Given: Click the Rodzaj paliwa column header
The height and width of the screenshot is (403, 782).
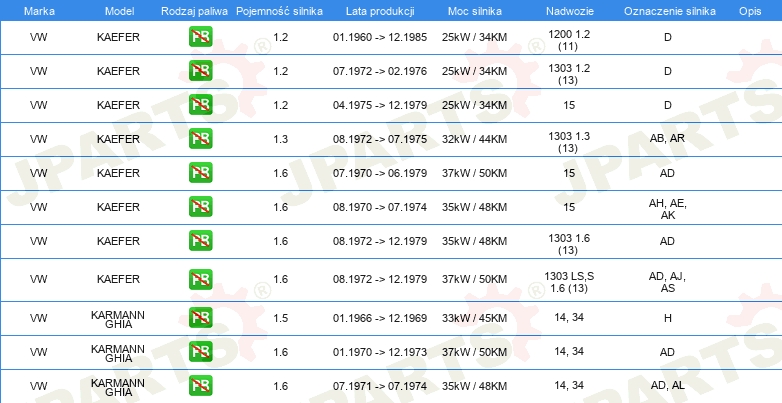Looking at the screenshot, I should click(195, 11).
